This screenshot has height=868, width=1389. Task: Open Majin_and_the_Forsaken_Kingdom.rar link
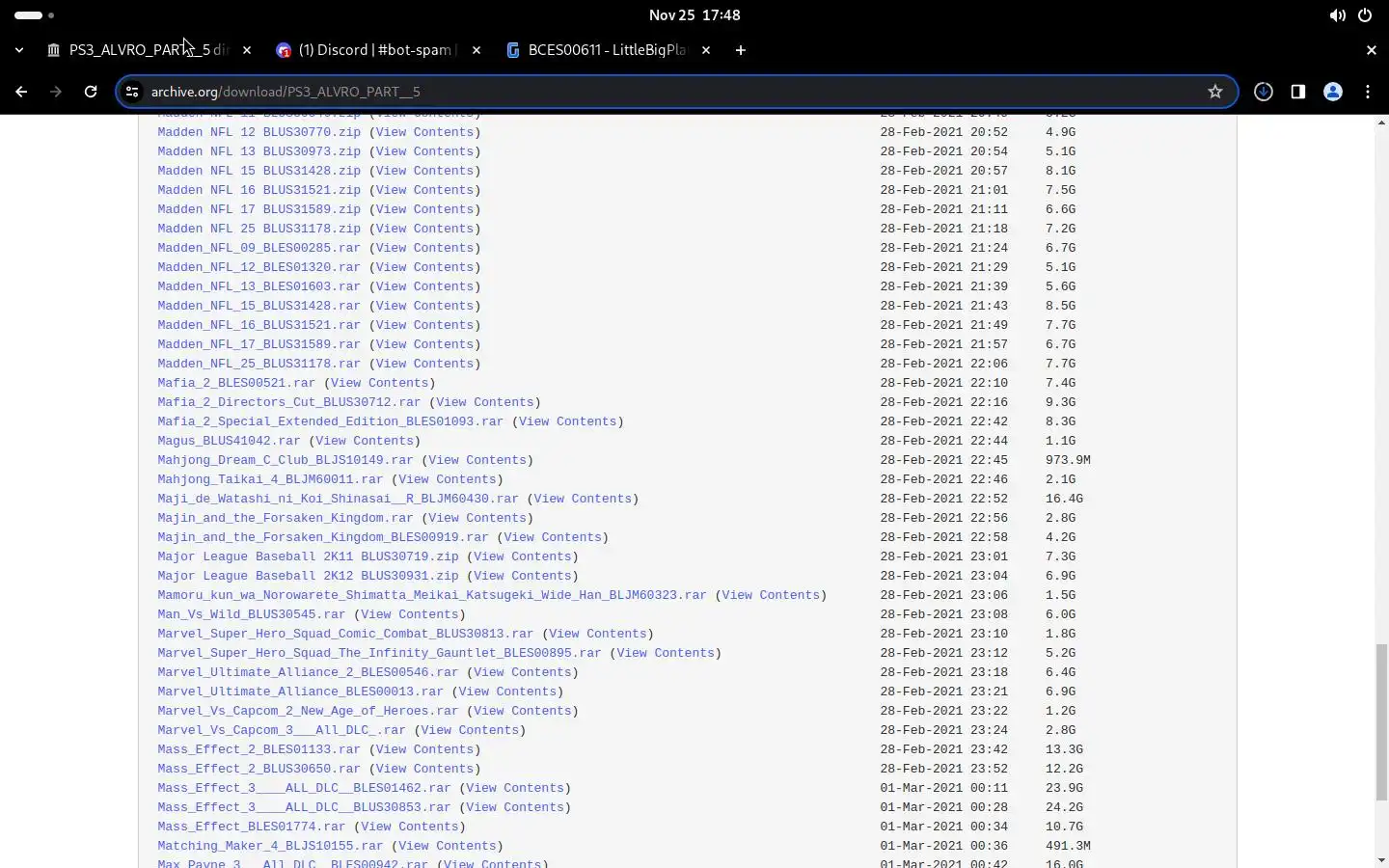click(x=286, y=518)
